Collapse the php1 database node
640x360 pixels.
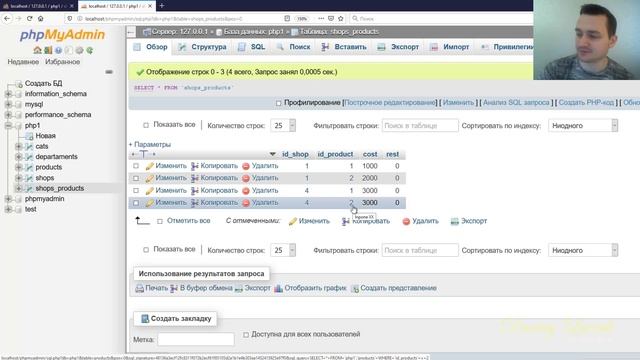[8, 126]
